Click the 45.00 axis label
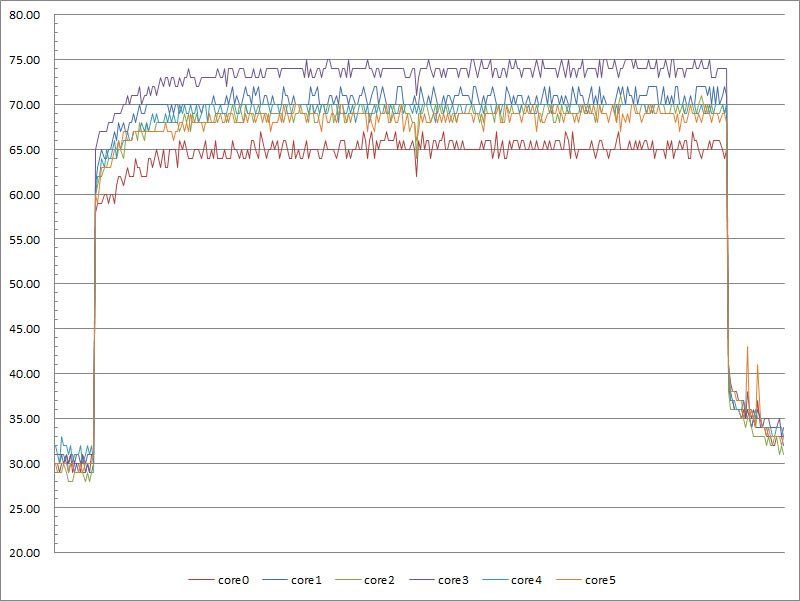This screenshot has height=601, width=800. [x=24, y=329]
